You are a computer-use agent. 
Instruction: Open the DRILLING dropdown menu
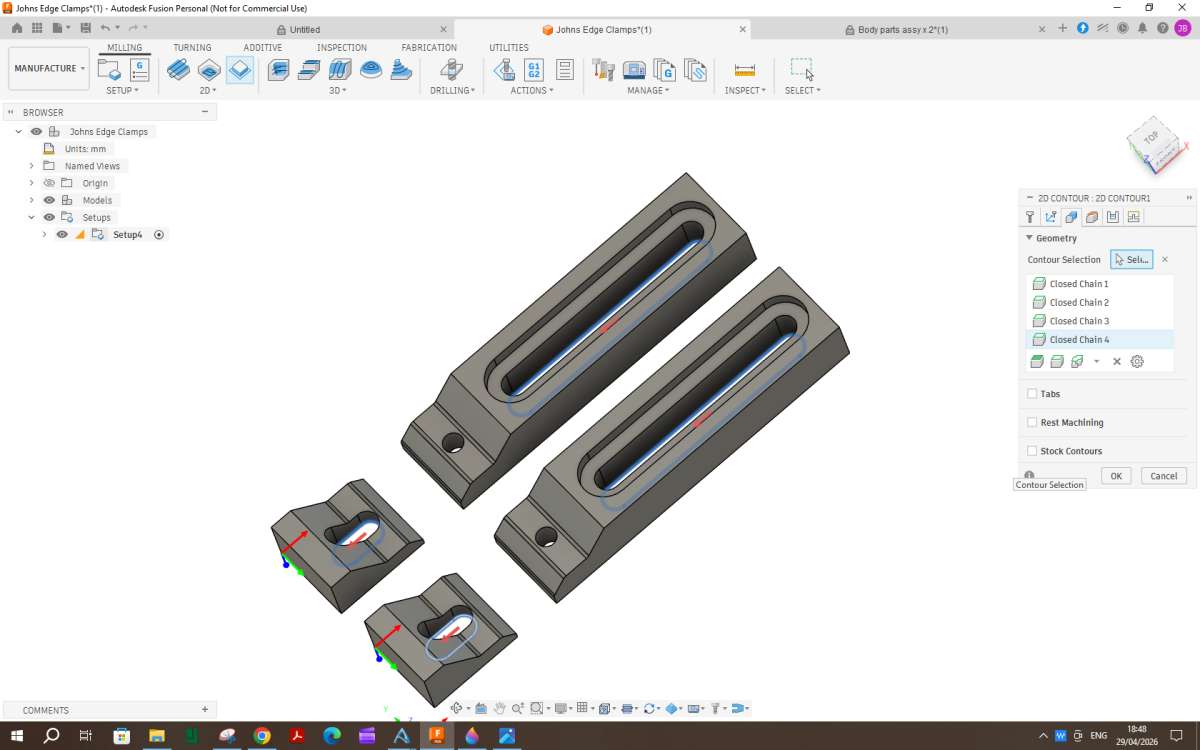coord(454,90)
